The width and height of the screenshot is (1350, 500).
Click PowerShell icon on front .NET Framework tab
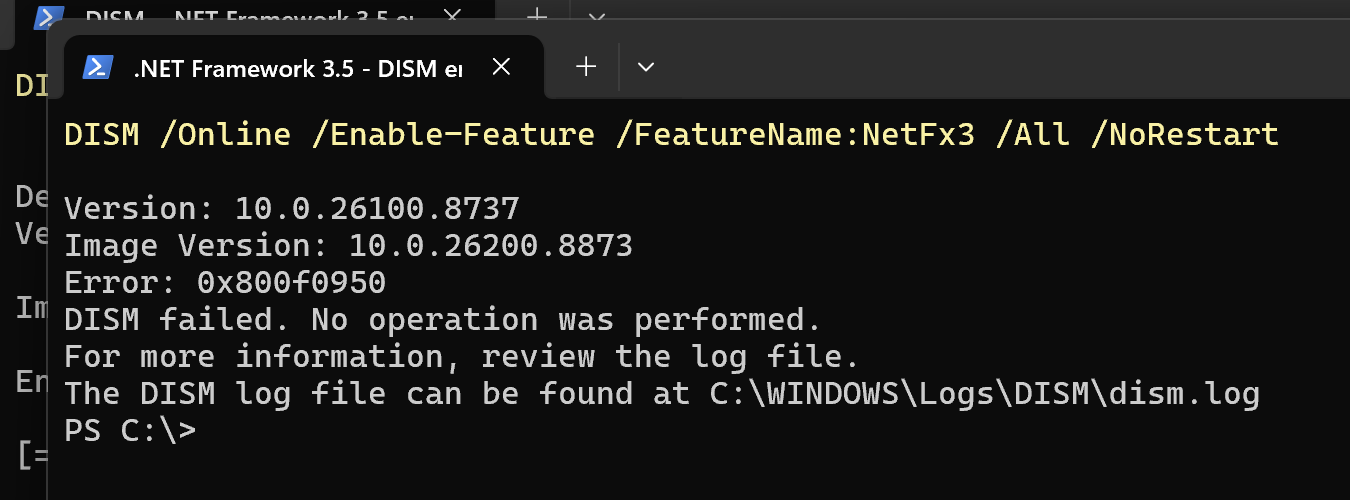click(97, 67)
